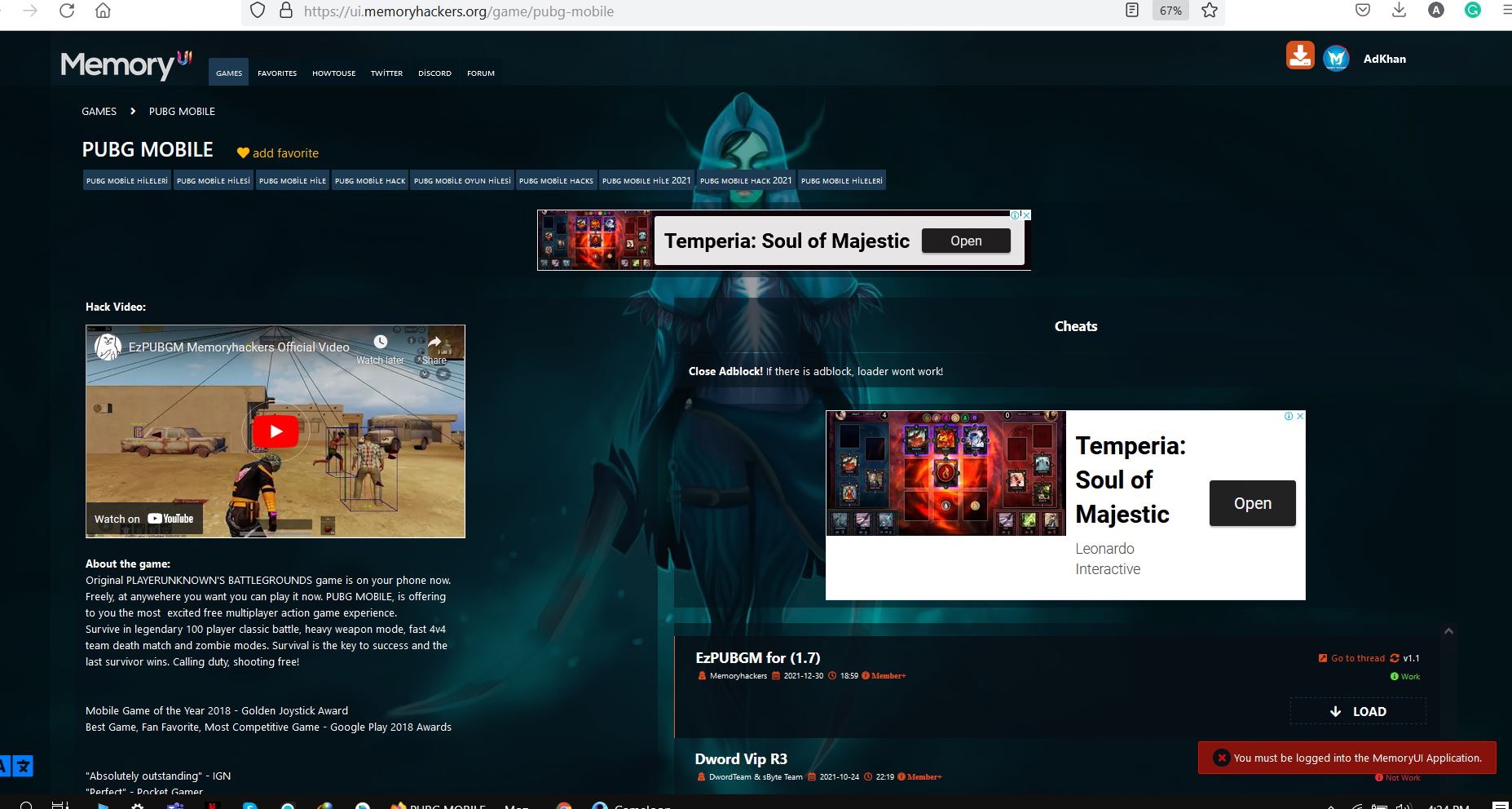Screen dimensions: 1512x809
Task: Go to the browser home page icon
Action: pos(103,11)
